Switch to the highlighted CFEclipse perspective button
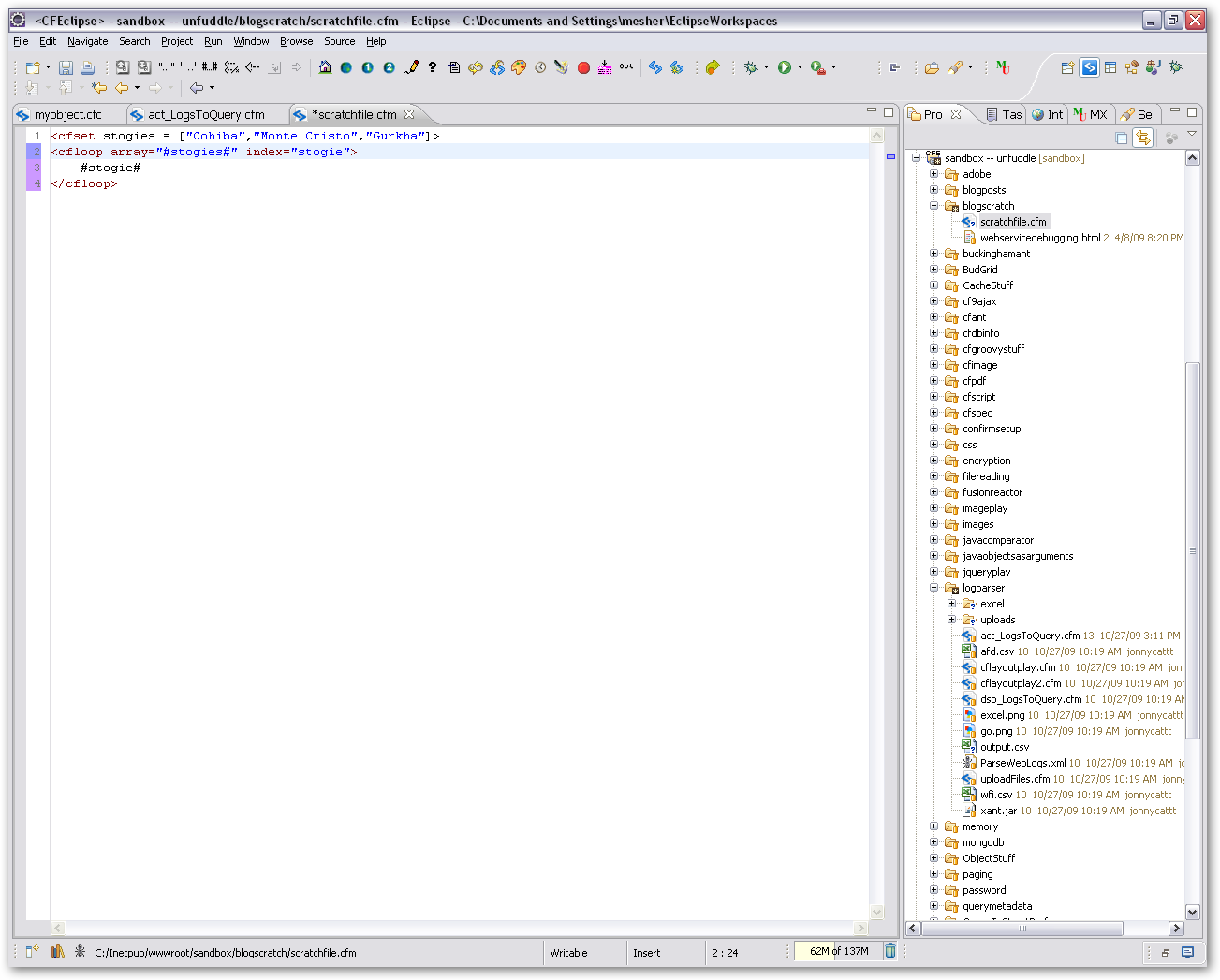Viewport: 1220px width, 980px height. coord(1089,67)
